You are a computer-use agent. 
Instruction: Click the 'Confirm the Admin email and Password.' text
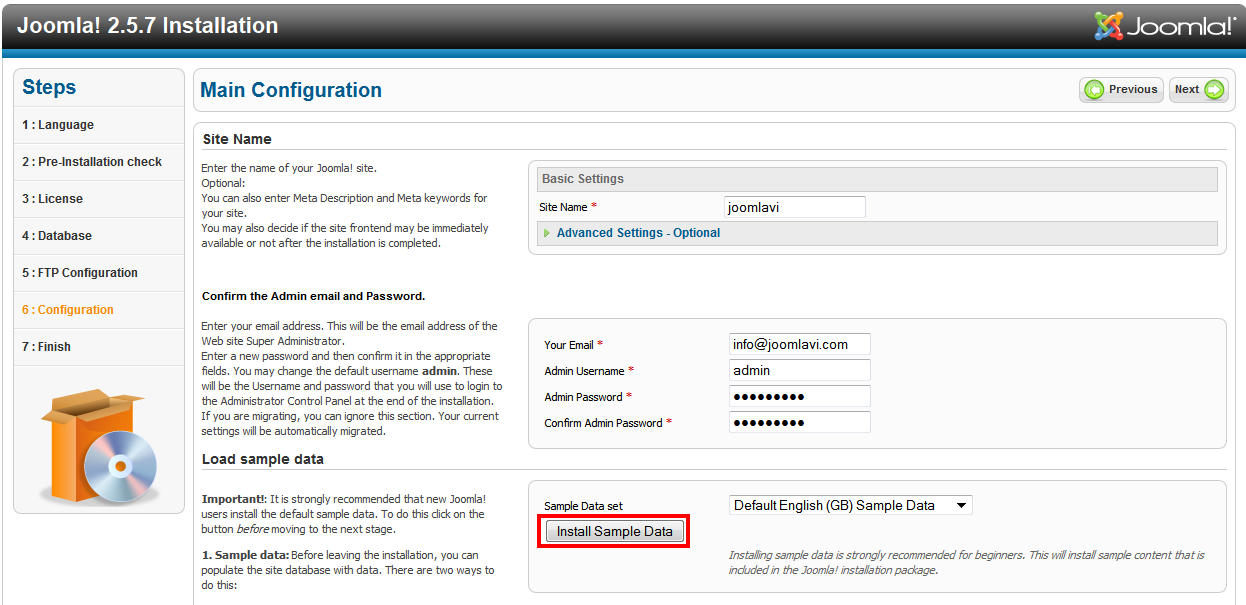point(314,296)
